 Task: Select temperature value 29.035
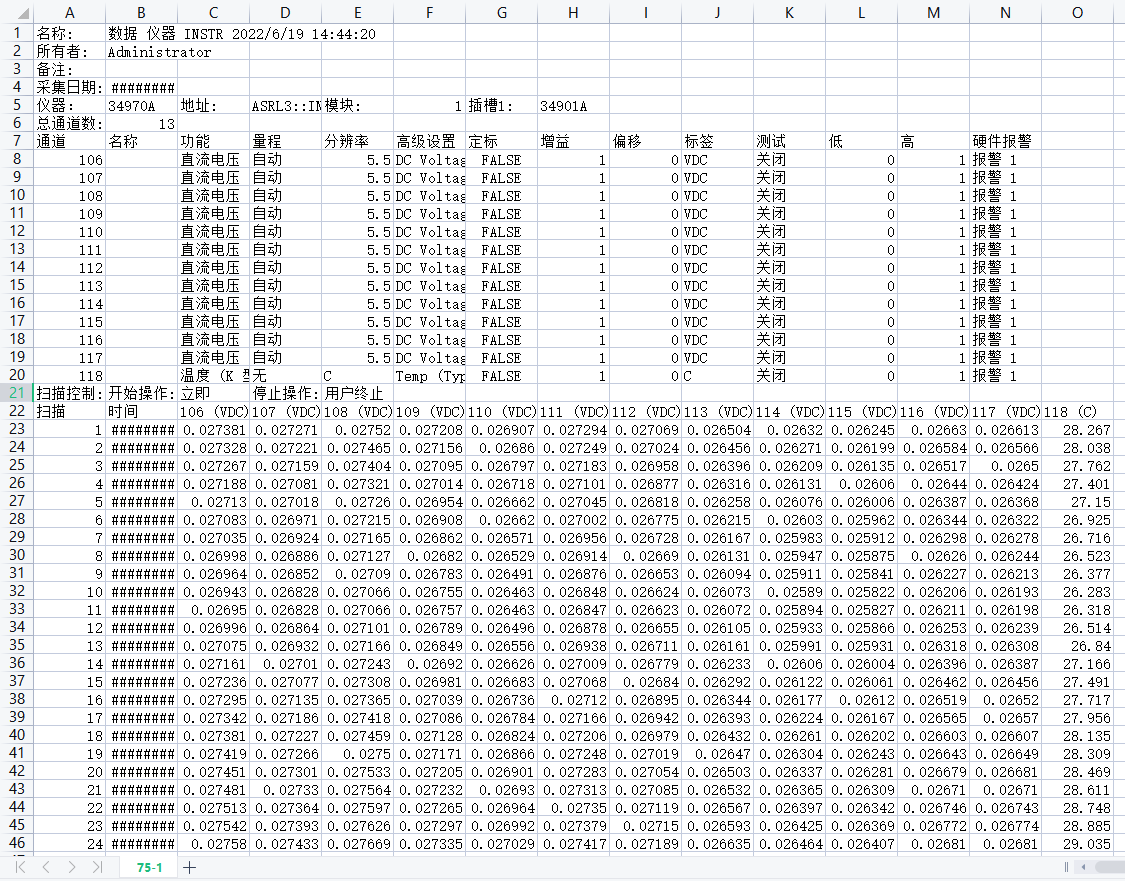tap(1077, 844)
